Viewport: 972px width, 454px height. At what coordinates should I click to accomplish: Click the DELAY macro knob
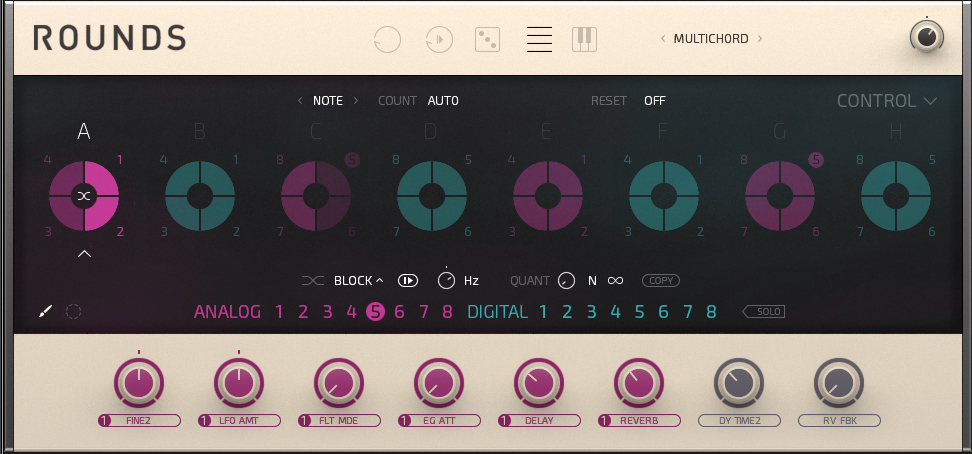coord(539,383)
